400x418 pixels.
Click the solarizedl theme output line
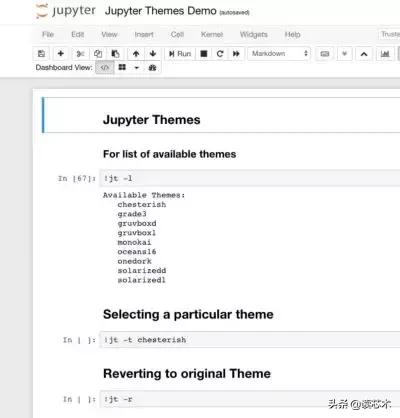[141, 280]
